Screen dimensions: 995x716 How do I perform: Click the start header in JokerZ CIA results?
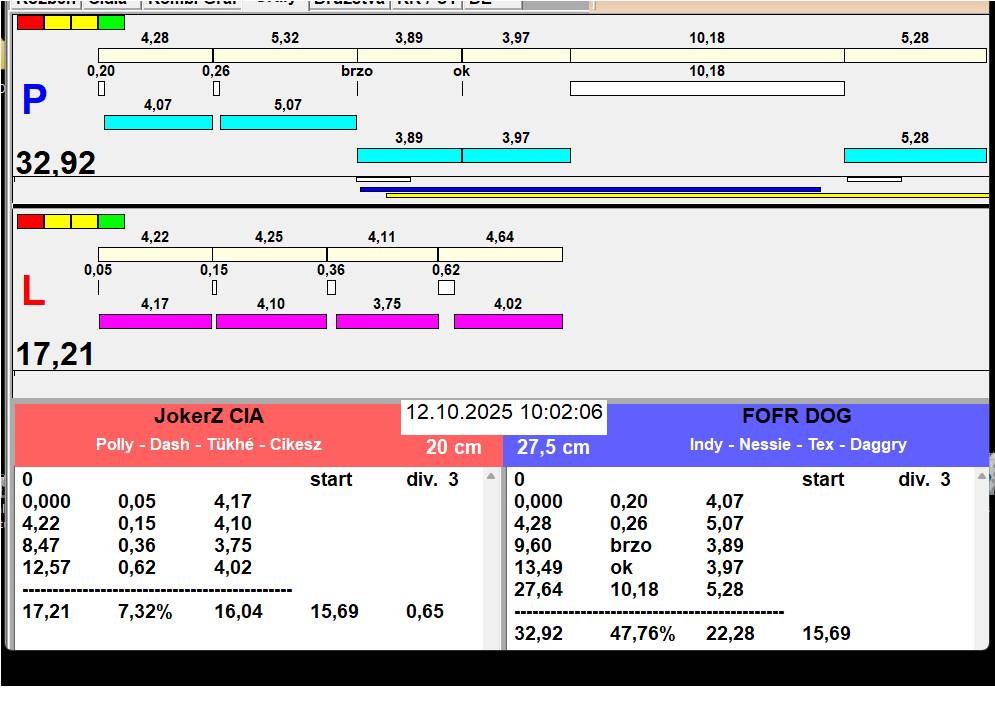(331, 479)
